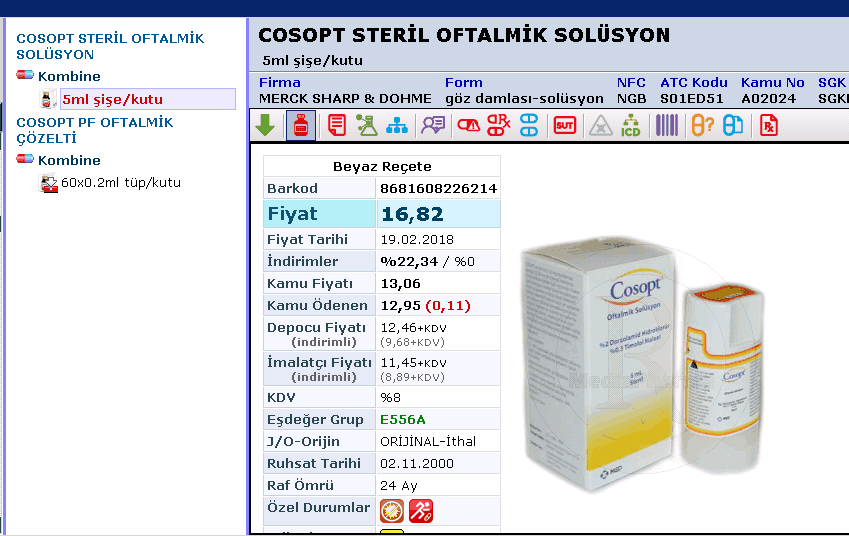This screenshot has height=536, width=849.
Task: Open COSOPT PF OFTALMİK ÇÖZELTİ in sidebar
Action: pos(95,130)
